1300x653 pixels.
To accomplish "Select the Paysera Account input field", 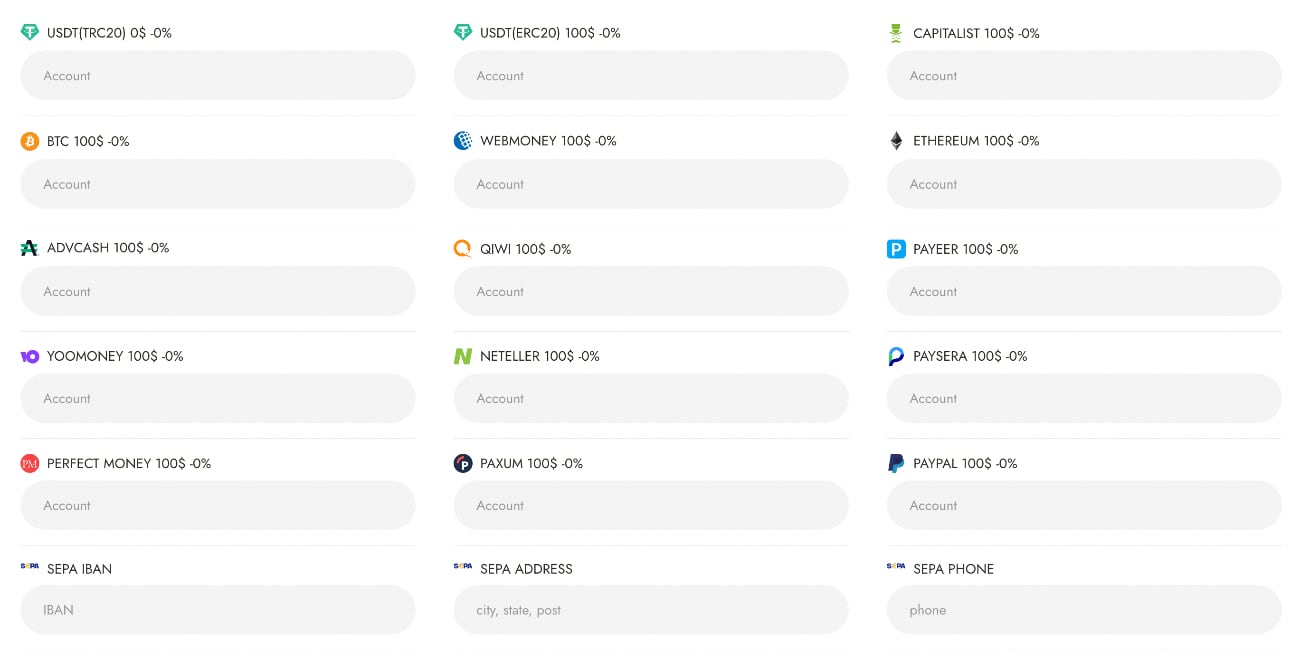I will coord(1084,399).
